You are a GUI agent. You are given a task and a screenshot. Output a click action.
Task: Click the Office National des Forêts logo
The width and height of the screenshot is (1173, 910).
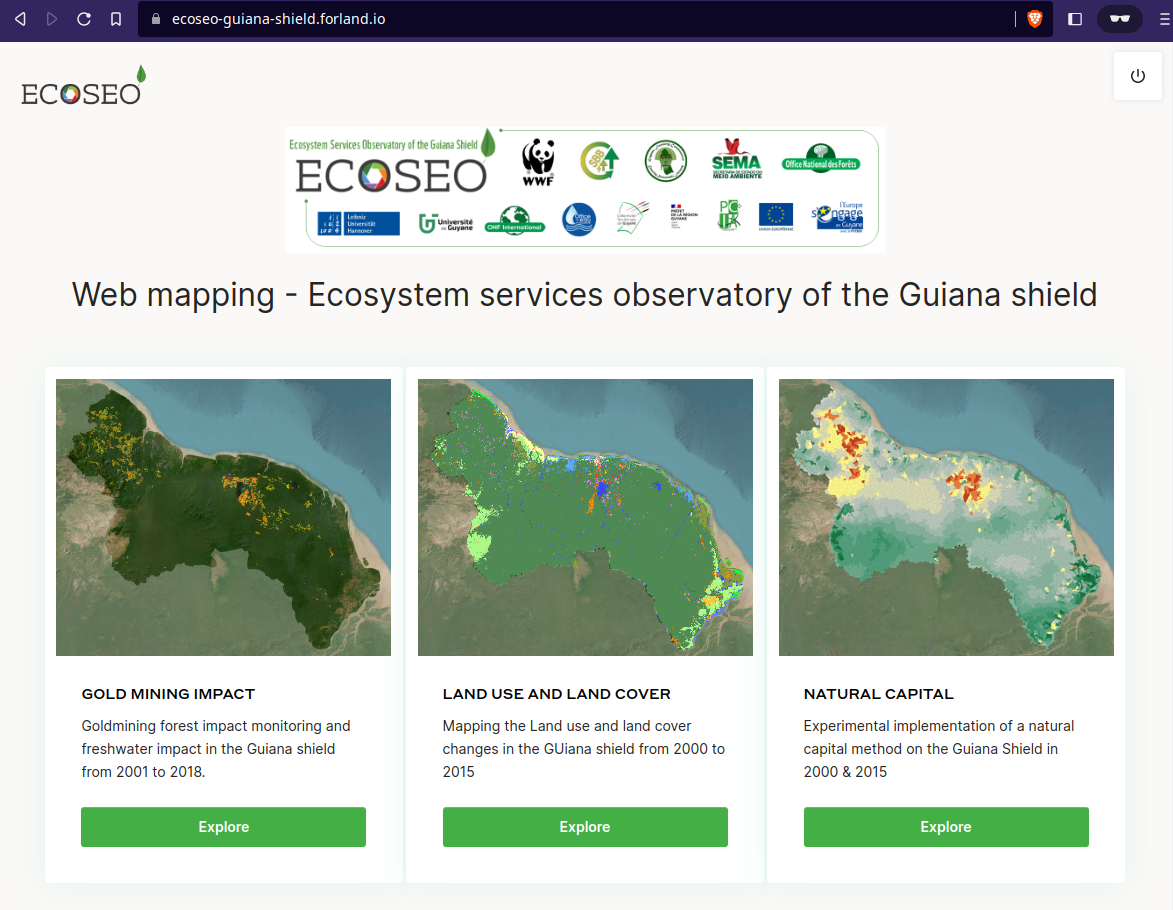tap(821, 159)
